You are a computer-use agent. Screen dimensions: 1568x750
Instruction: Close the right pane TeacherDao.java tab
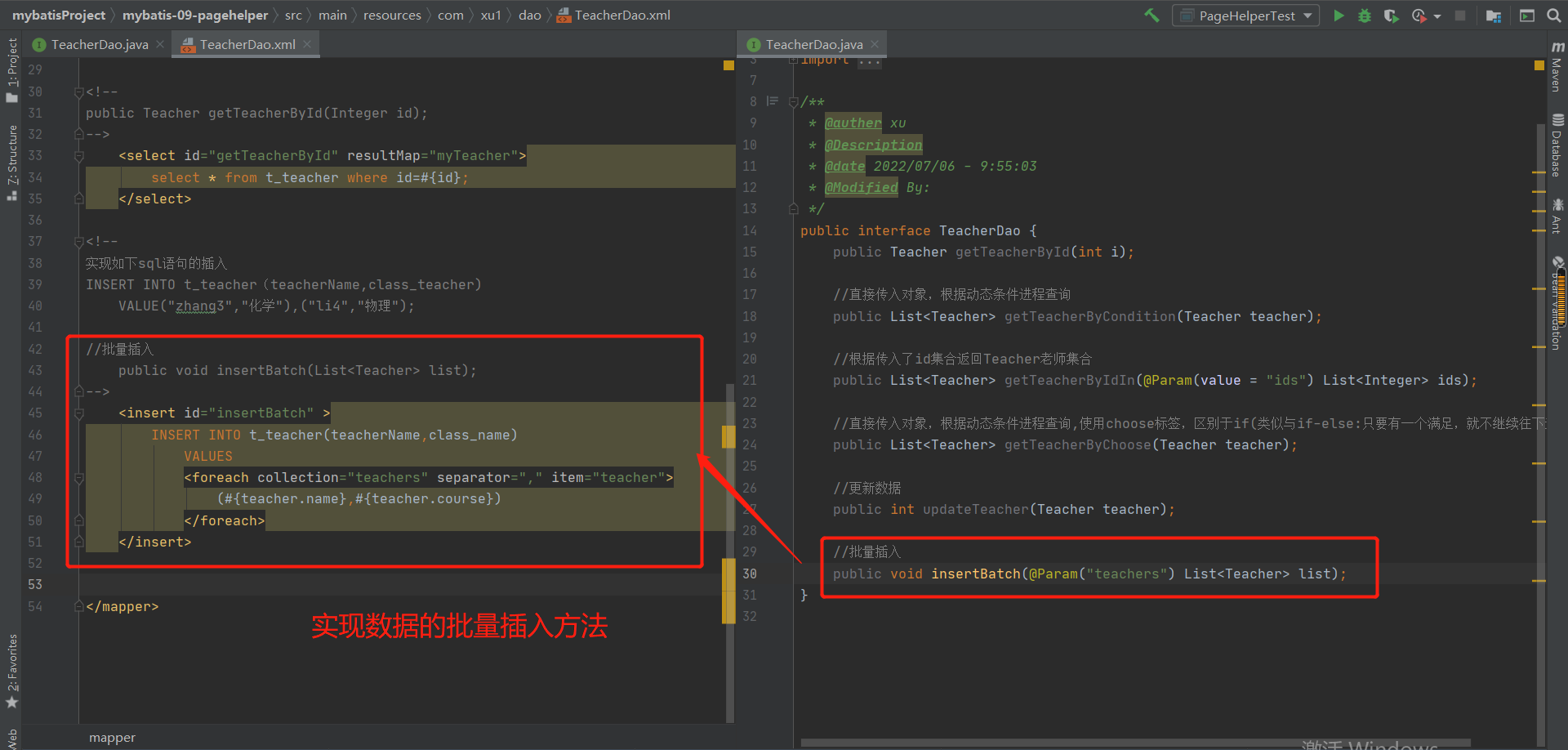pos(875,44)
